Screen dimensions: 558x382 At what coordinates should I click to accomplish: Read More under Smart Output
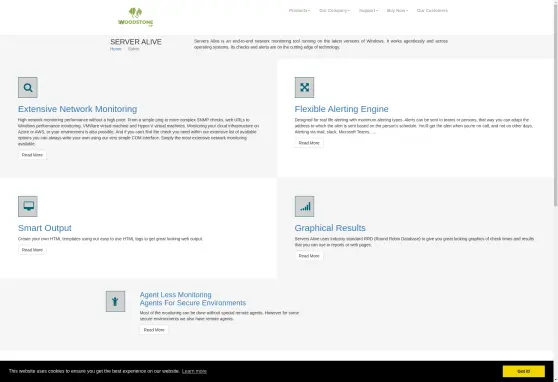(32, 250)
